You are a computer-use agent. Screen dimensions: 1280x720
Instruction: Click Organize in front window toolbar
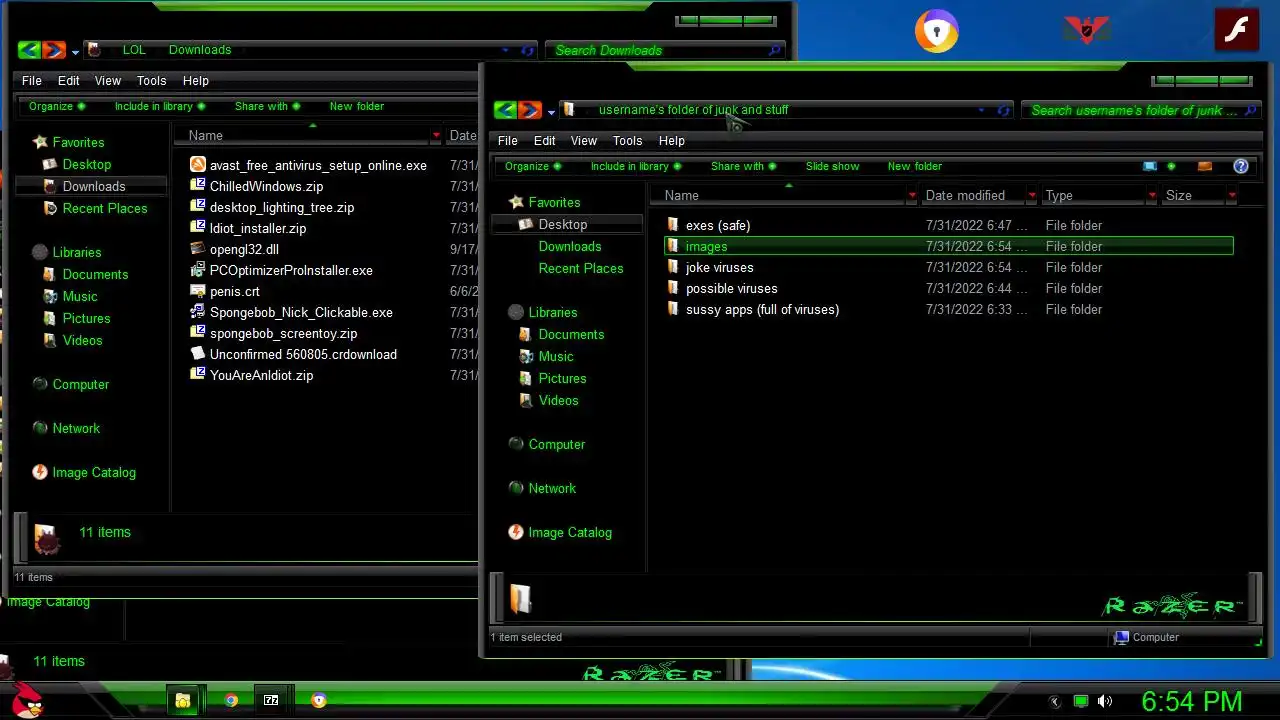pyautogui.click(x=533, y=166)
